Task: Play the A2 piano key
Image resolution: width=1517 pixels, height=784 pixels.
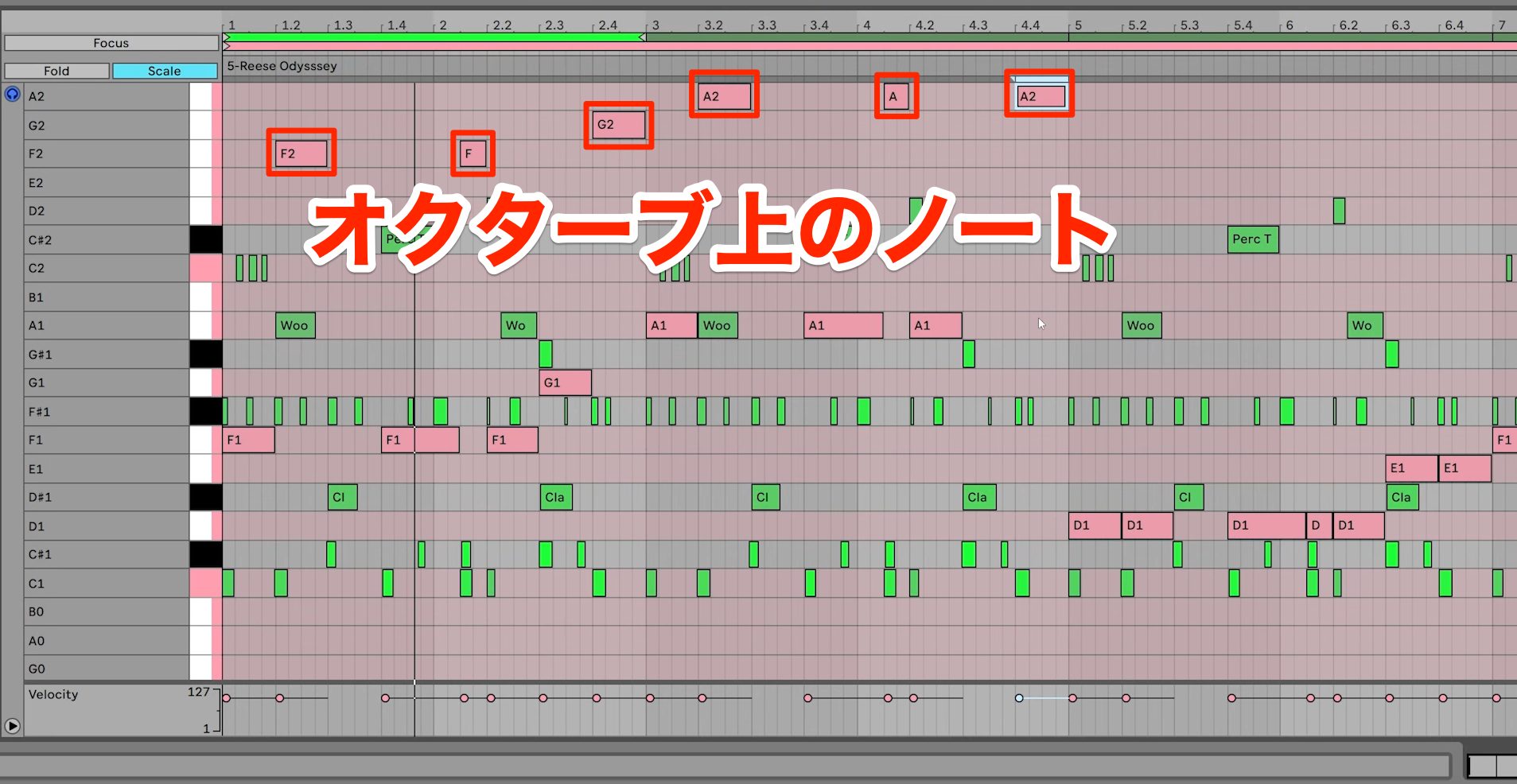Action: 200,96
